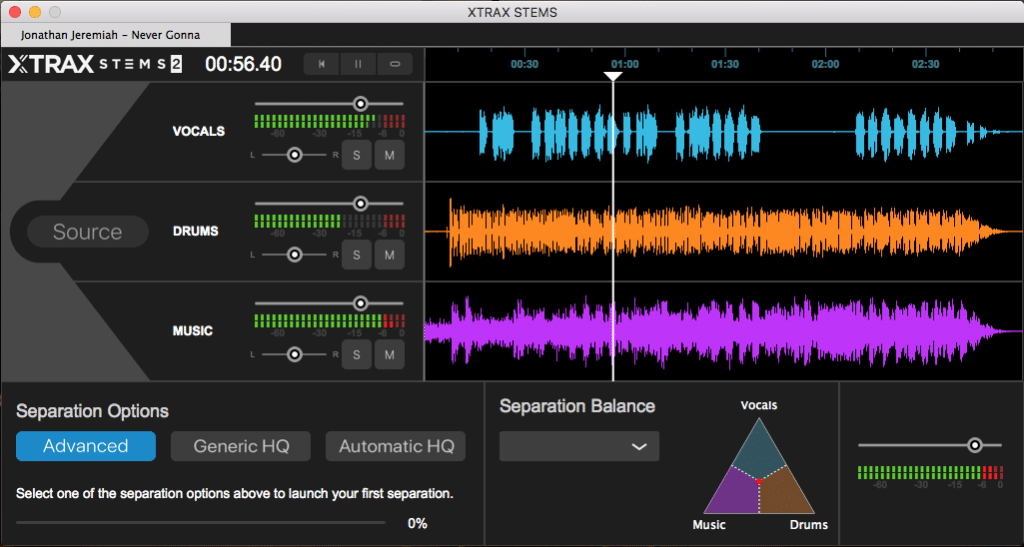
Task: Jump to 02:30 on the timeline ruler
Action: pos(925,64)
